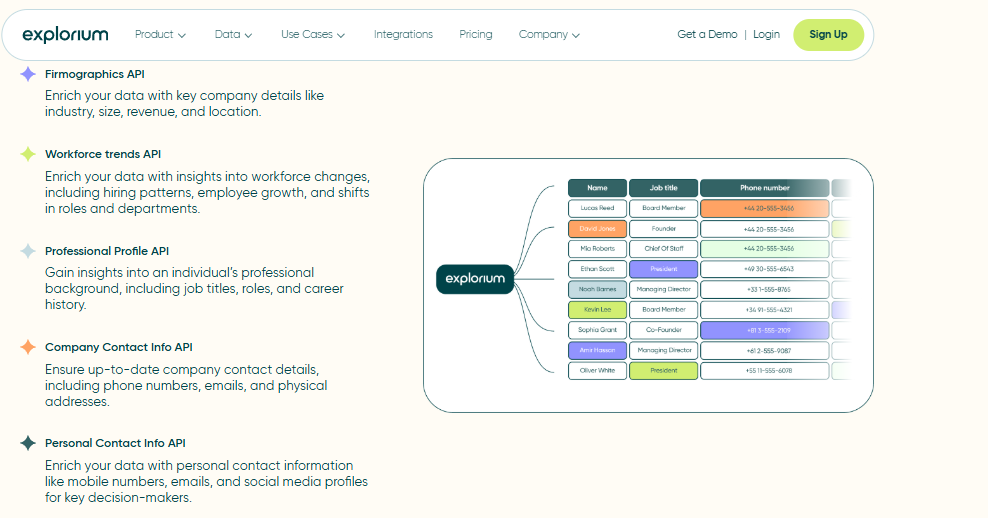The width and height of the screenshot is (988, 518).
Task: Select the Personal Contact Info API heading
Action: click(115, 443)
